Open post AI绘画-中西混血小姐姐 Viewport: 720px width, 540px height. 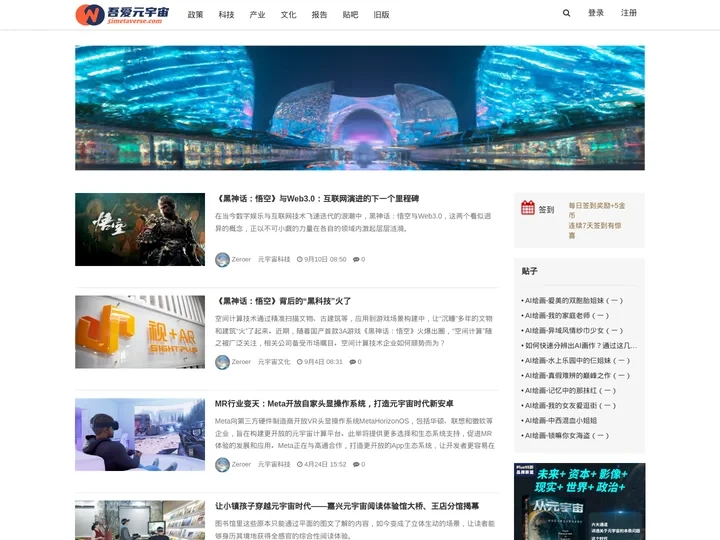(561, 421)
